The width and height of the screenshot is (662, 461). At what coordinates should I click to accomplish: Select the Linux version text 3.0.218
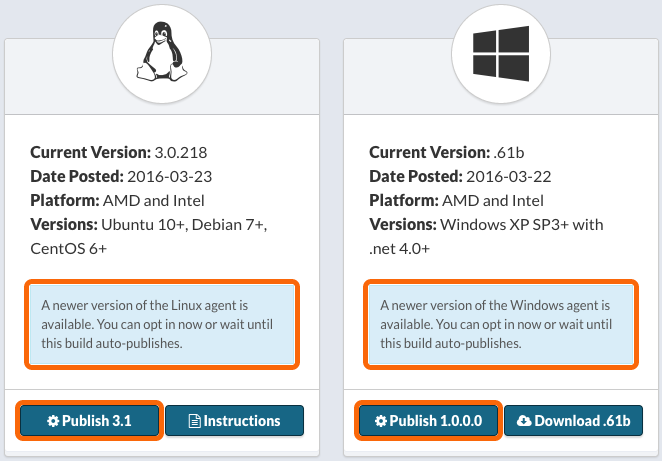tap(181, 152)
